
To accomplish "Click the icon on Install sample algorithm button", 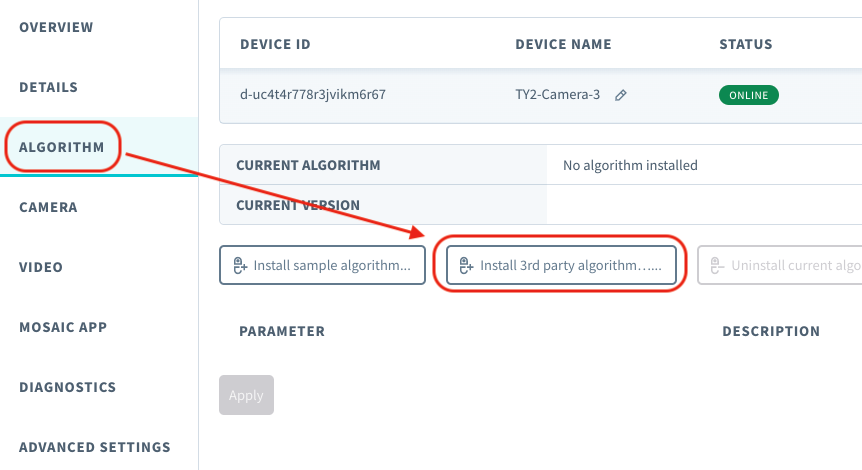I will 240,266.
